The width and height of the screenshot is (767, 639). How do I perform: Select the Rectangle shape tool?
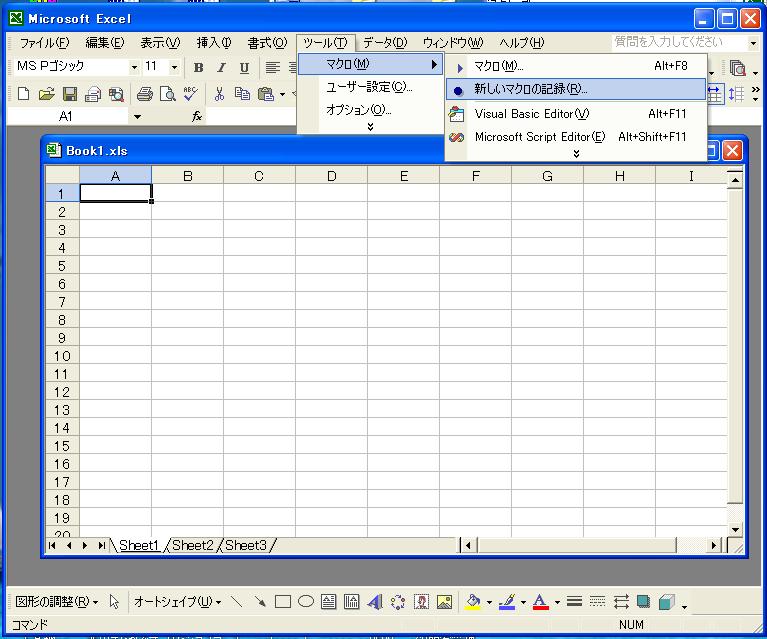pyautogui.click(x=283, y=601)
